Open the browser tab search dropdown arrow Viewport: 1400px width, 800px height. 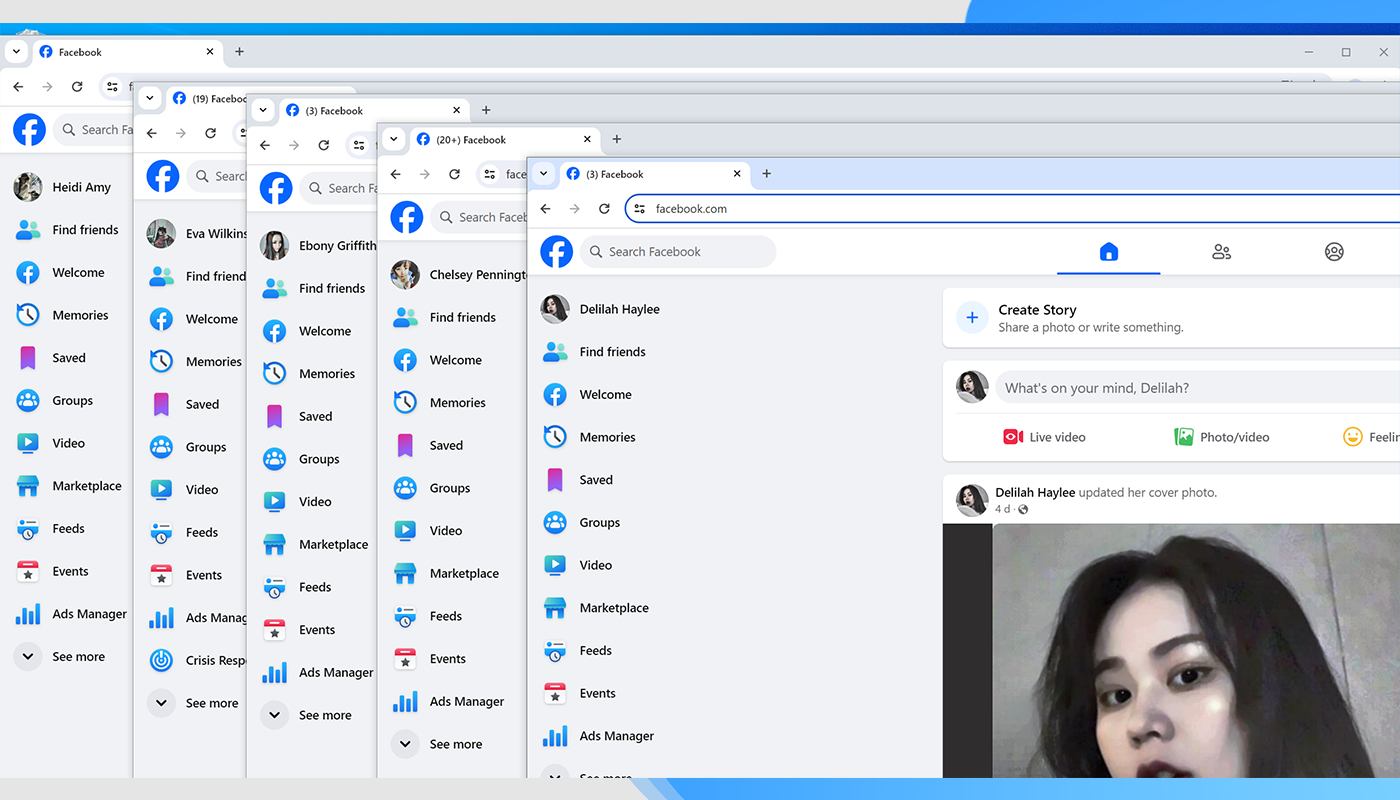[x=543, y=173]
